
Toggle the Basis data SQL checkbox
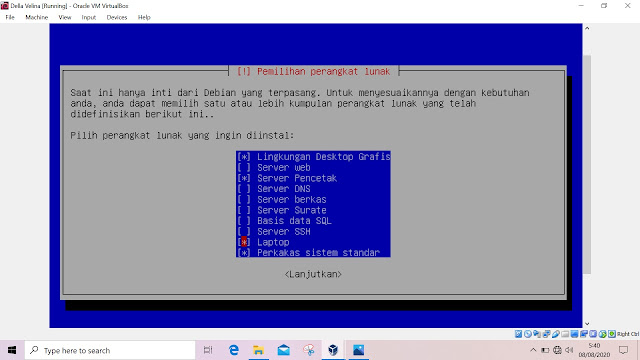(244, 220)
